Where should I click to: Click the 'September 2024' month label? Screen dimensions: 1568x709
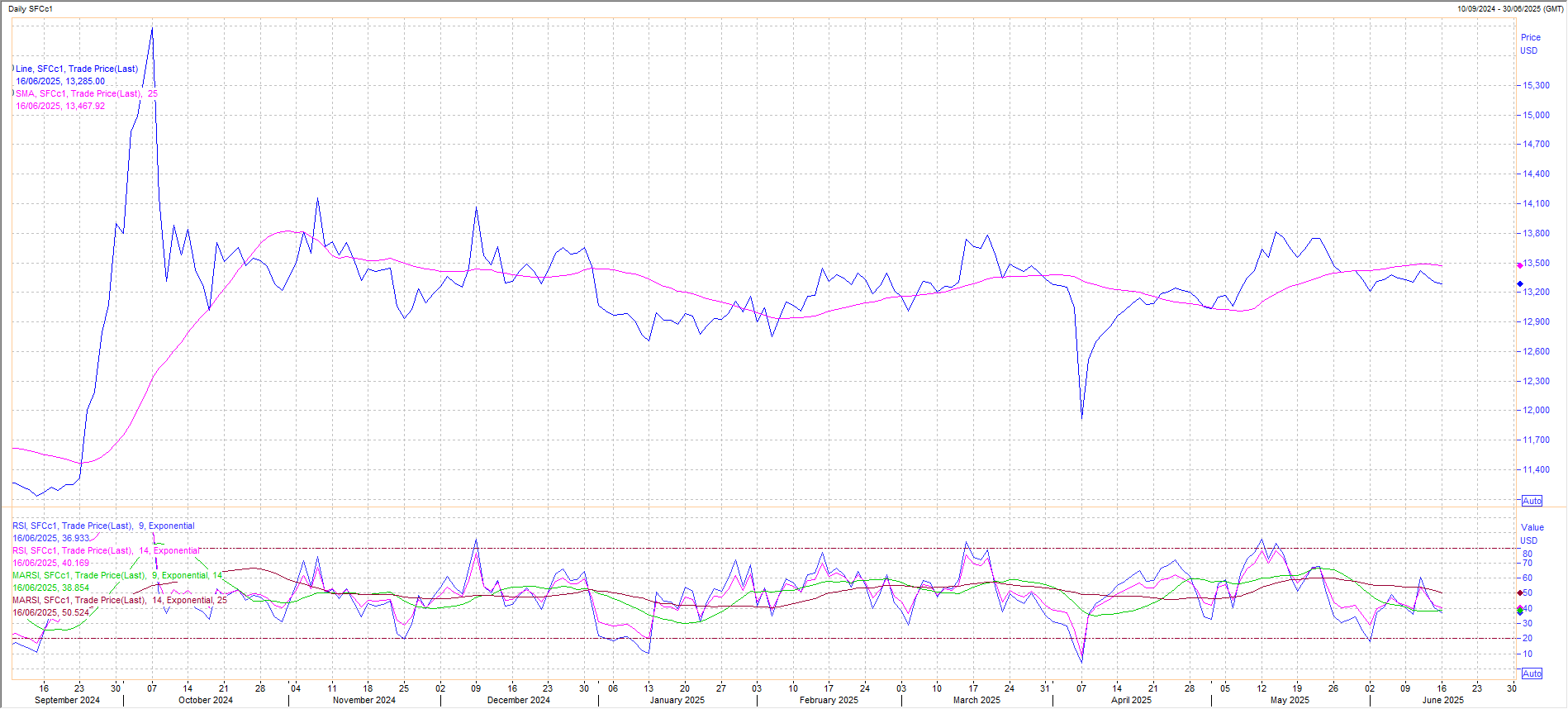click(x=67, y=701)
